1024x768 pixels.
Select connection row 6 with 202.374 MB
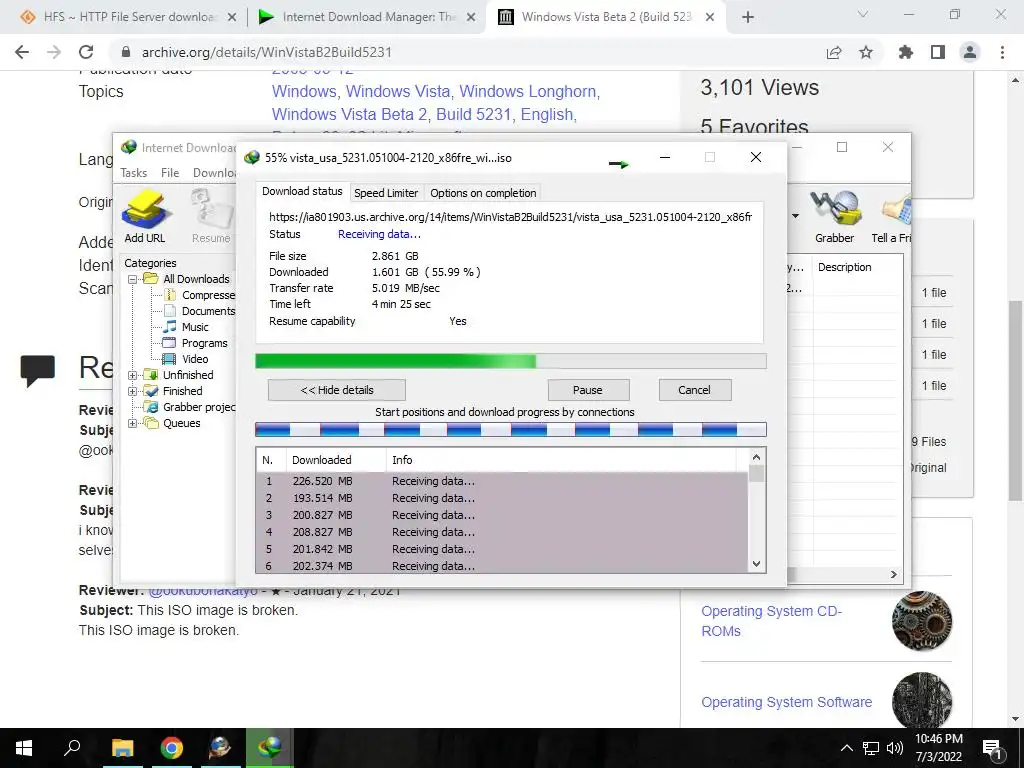click(502, 566)
